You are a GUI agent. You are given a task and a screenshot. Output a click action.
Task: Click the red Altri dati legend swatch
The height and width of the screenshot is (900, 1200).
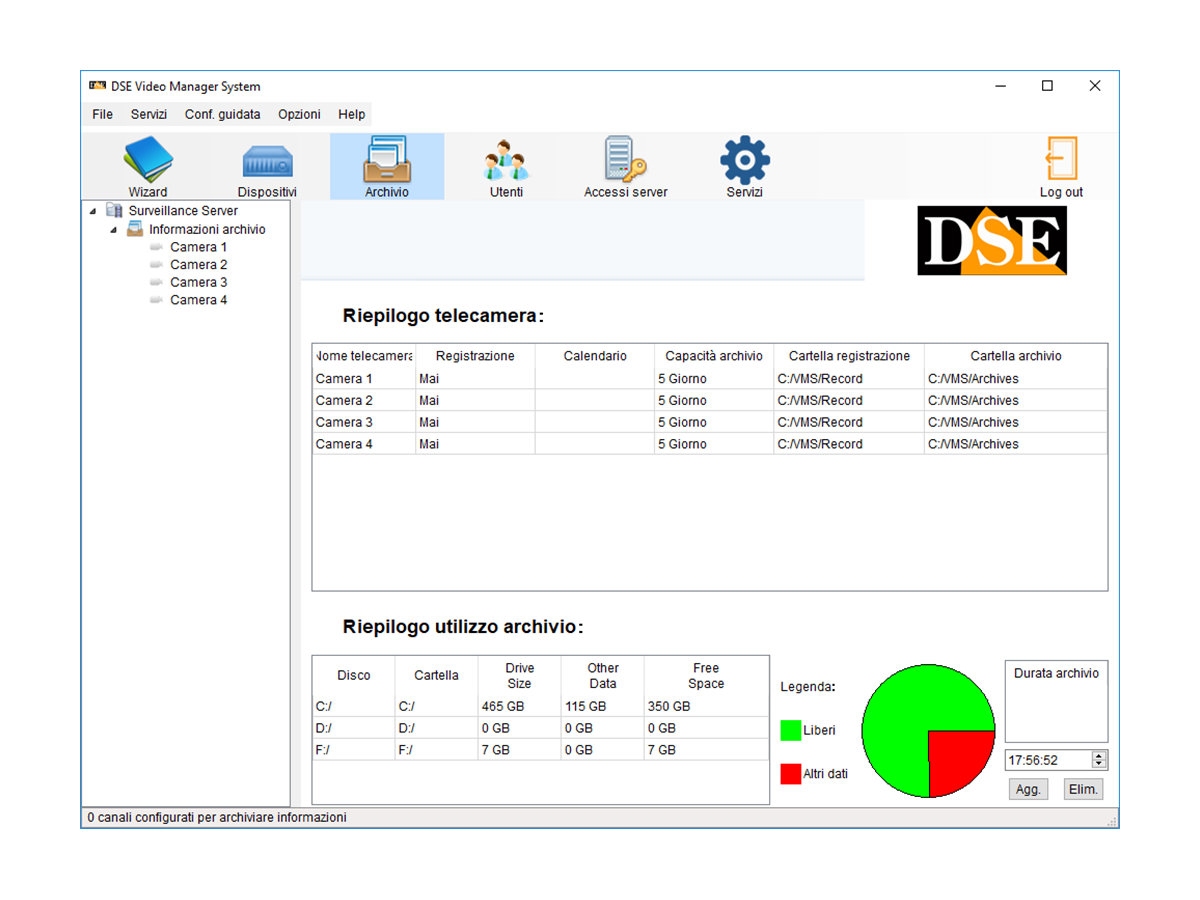coord(790,774)
